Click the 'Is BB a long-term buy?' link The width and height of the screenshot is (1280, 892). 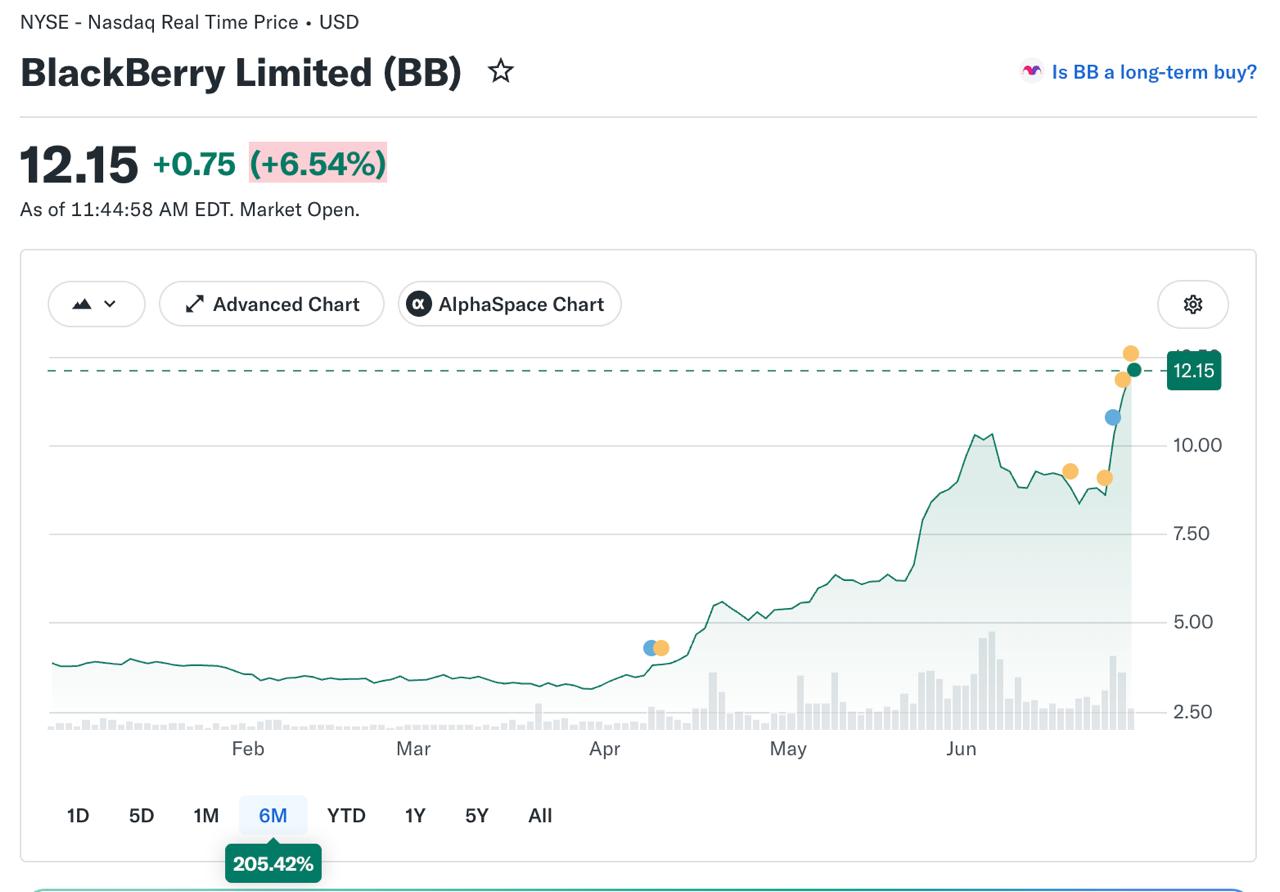point(1154,72)
